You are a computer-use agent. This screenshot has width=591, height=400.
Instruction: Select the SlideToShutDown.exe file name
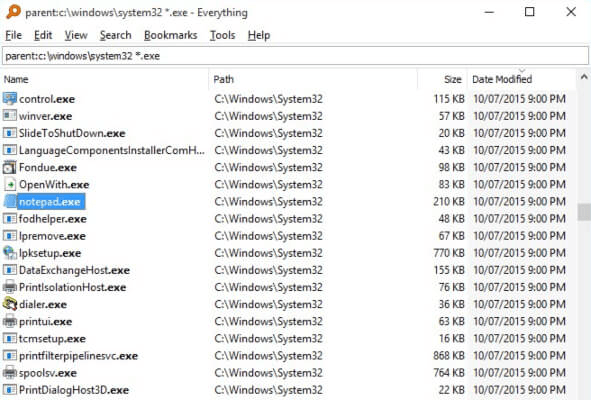coord(72,133)
